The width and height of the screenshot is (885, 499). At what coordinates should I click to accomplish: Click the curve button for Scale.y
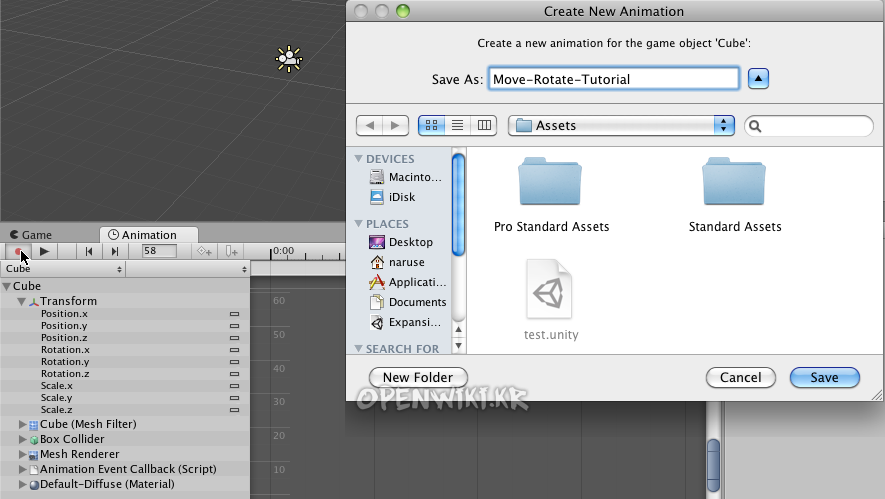[234, 398]
